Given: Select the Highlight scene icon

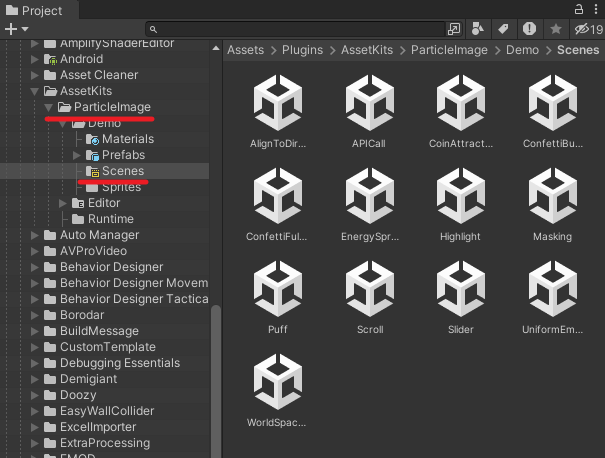Looking at the screenshot, I should [x=461, y=196].
